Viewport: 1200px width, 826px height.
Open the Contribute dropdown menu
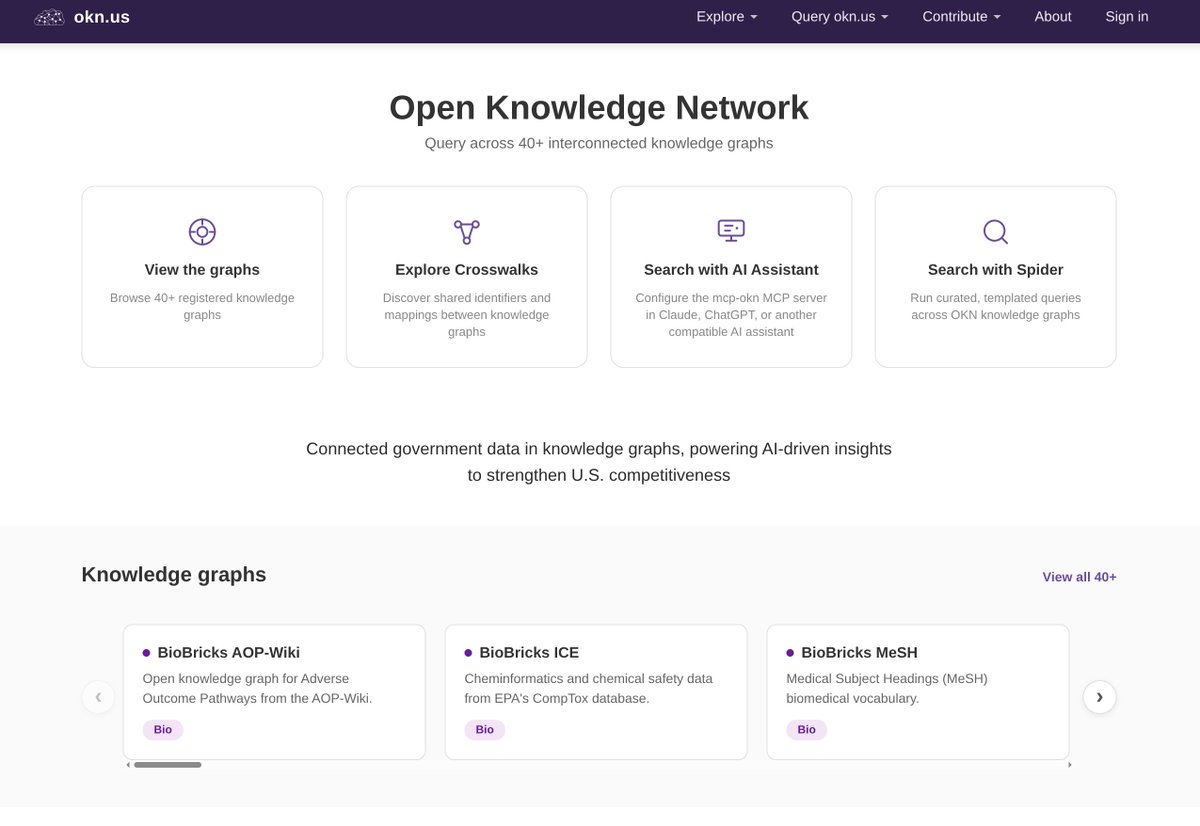[x=961, y=17]
